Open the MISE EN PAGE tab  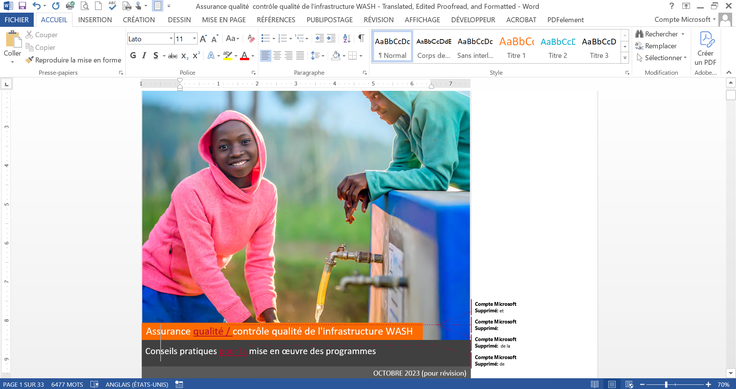tap(223, 20)
